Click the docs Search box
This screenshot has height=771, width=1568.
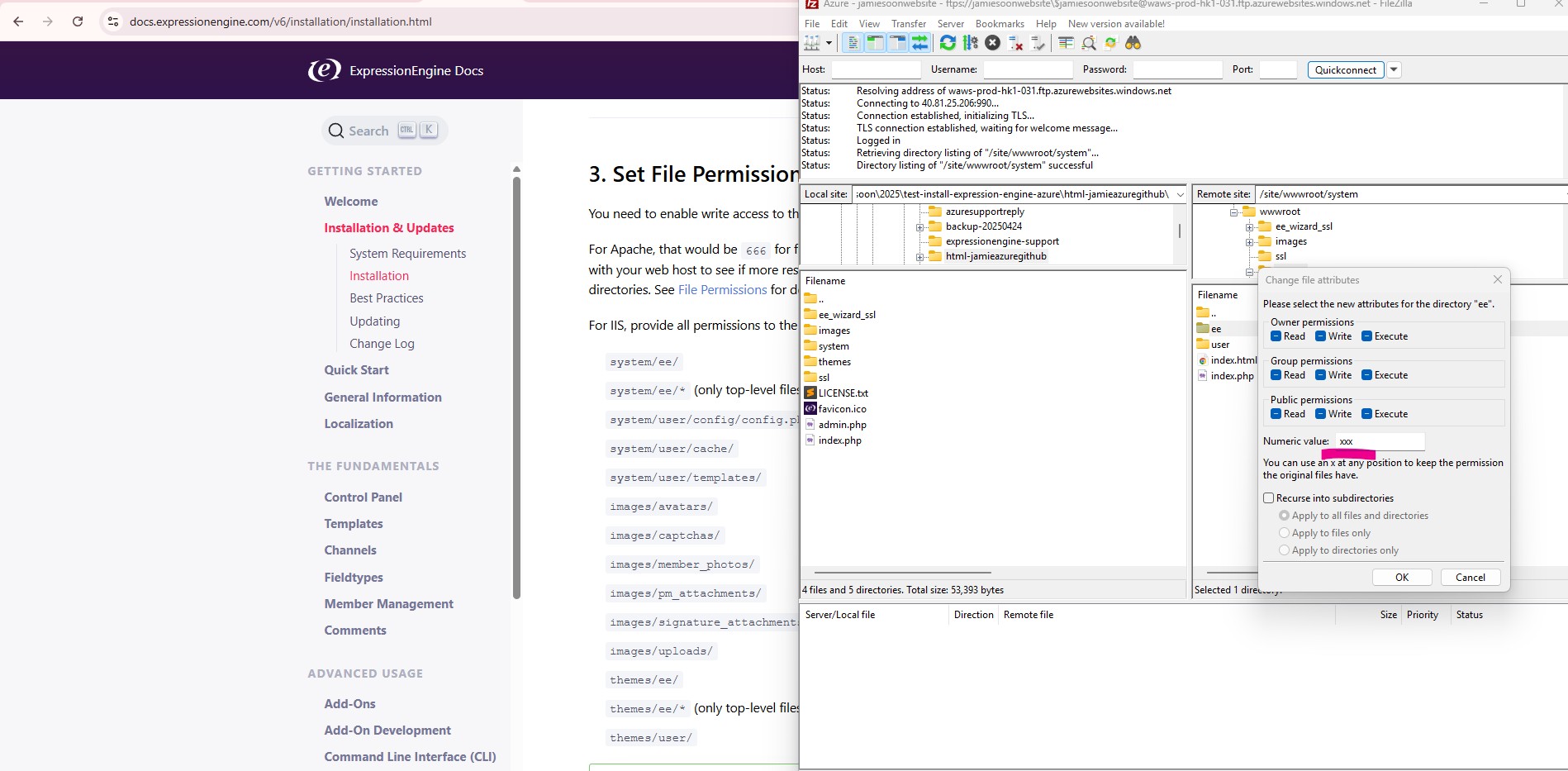click(385, 131)
